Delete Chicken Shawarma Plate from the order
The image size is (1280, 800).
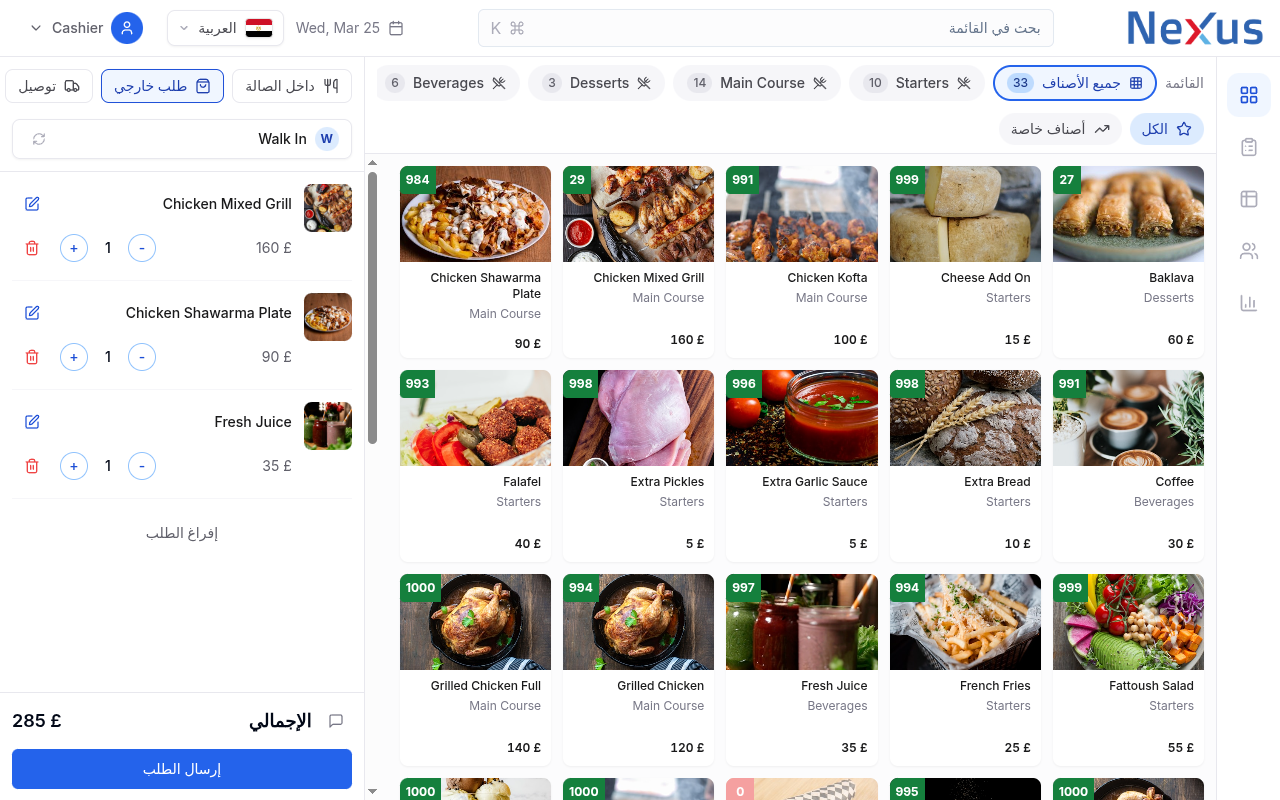pyautogui.click(x=32, y=357)
